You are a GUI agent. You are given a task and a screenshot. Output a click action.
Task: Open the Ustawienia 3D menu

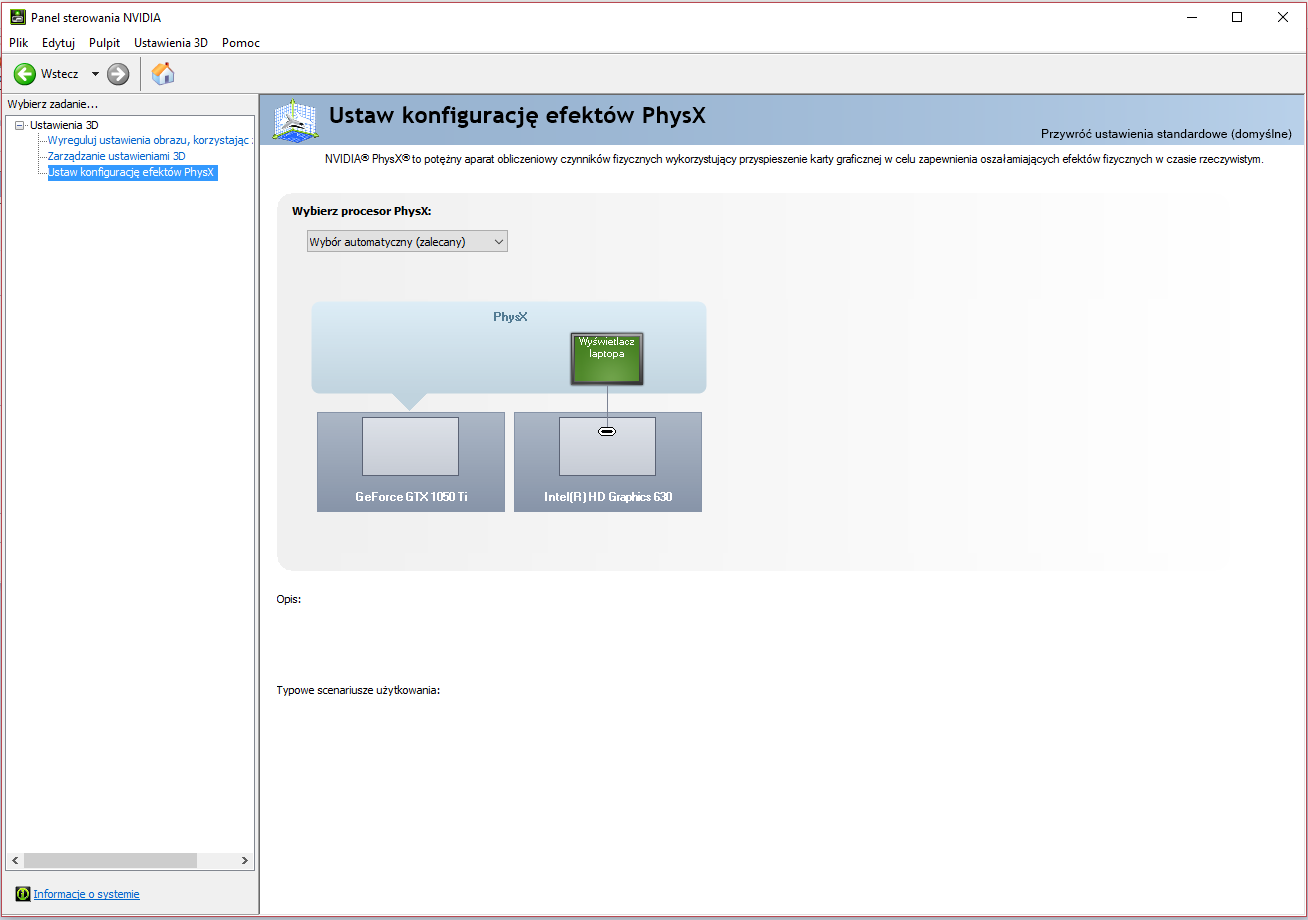[x=171, y=43]
